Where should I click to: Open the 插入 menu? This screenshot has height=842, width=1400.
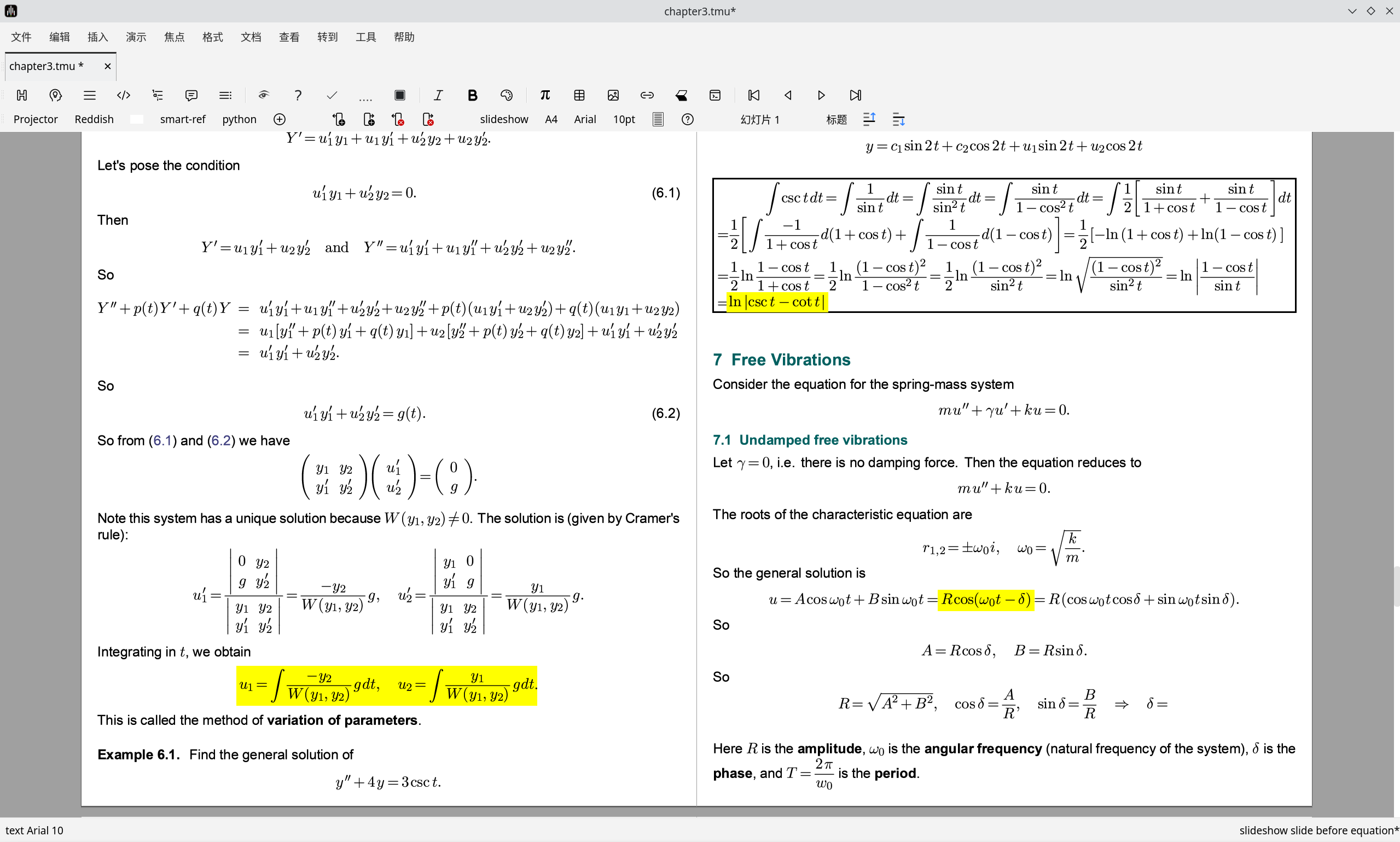coord(97,37)
